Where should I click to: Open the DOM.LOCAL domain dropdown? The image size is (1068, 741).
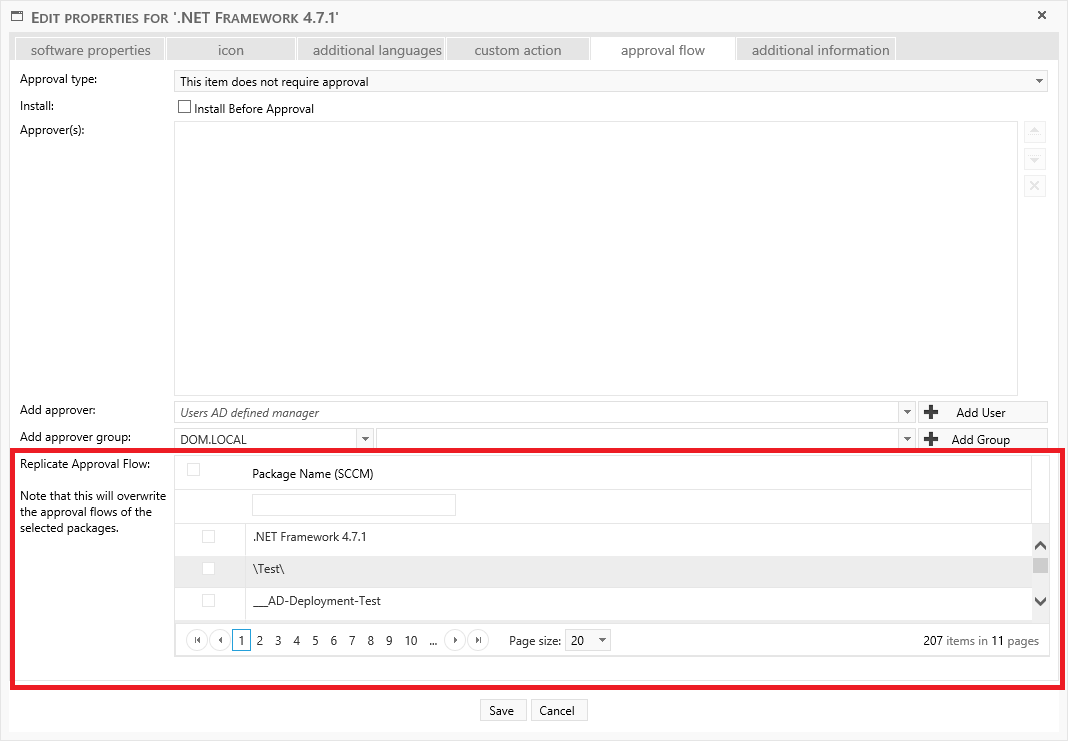(365, 439)
